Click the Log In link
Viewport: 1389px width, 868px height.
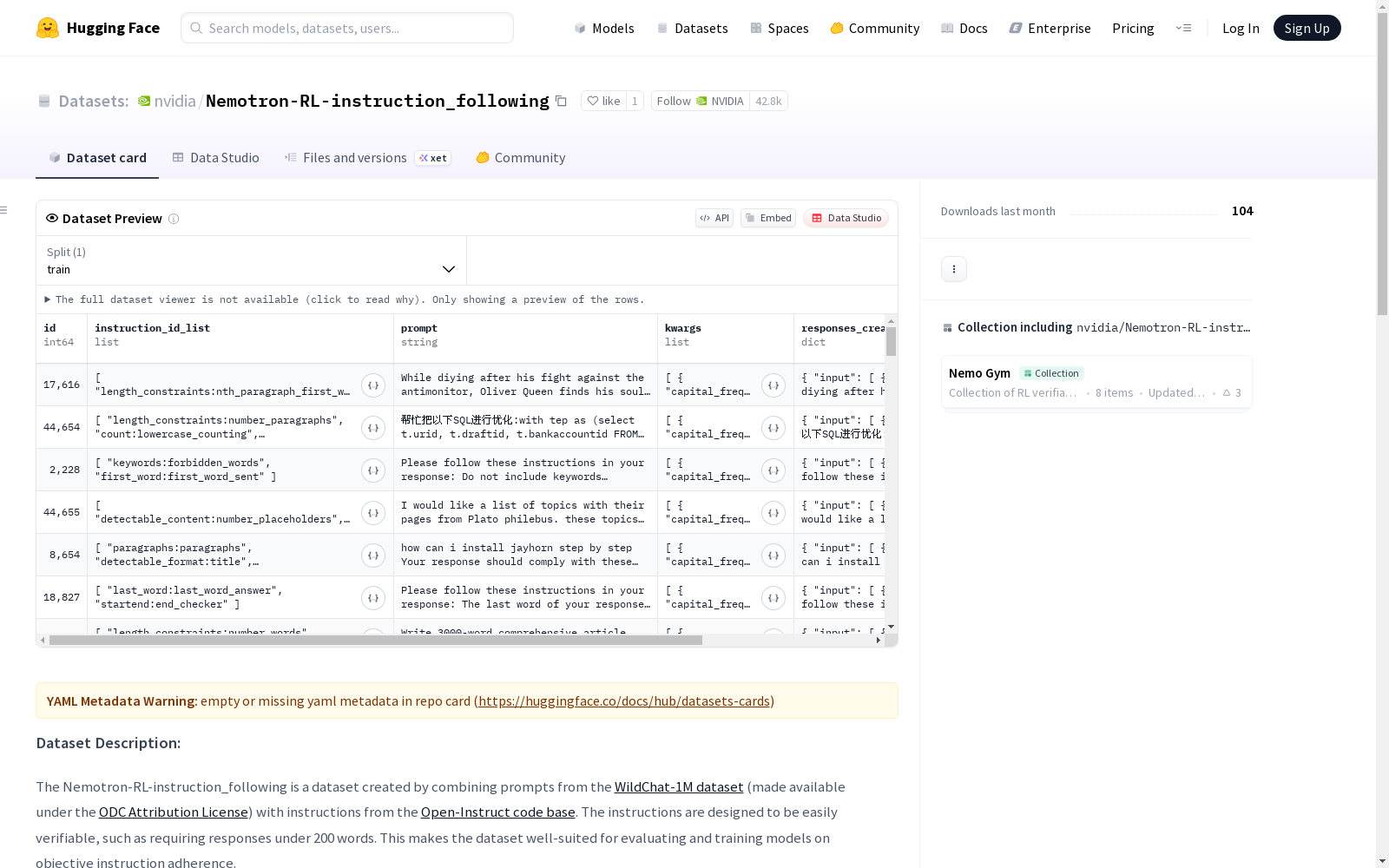point(1241,29)
